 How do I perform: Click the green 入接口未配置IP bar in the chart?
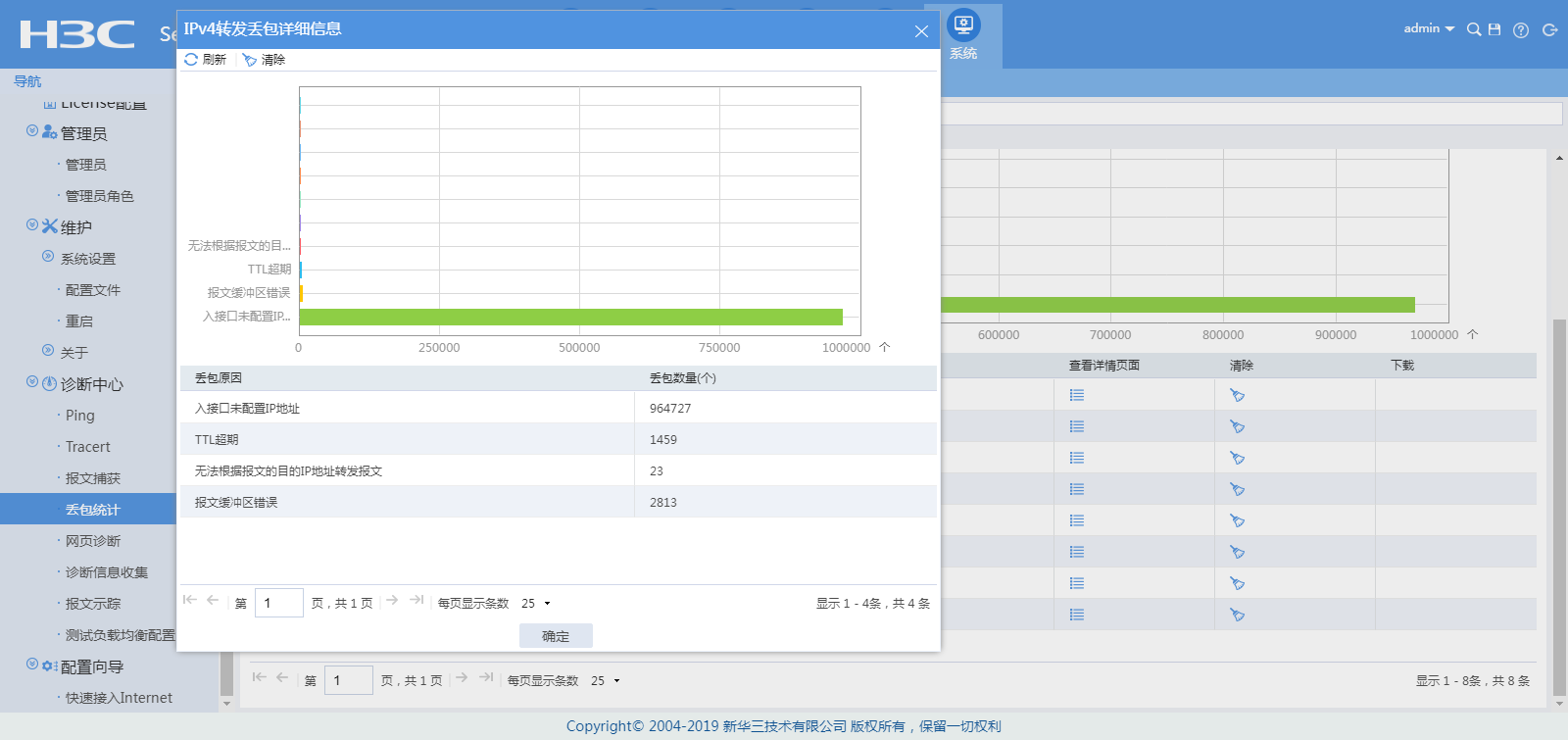(x=570, y=317)
